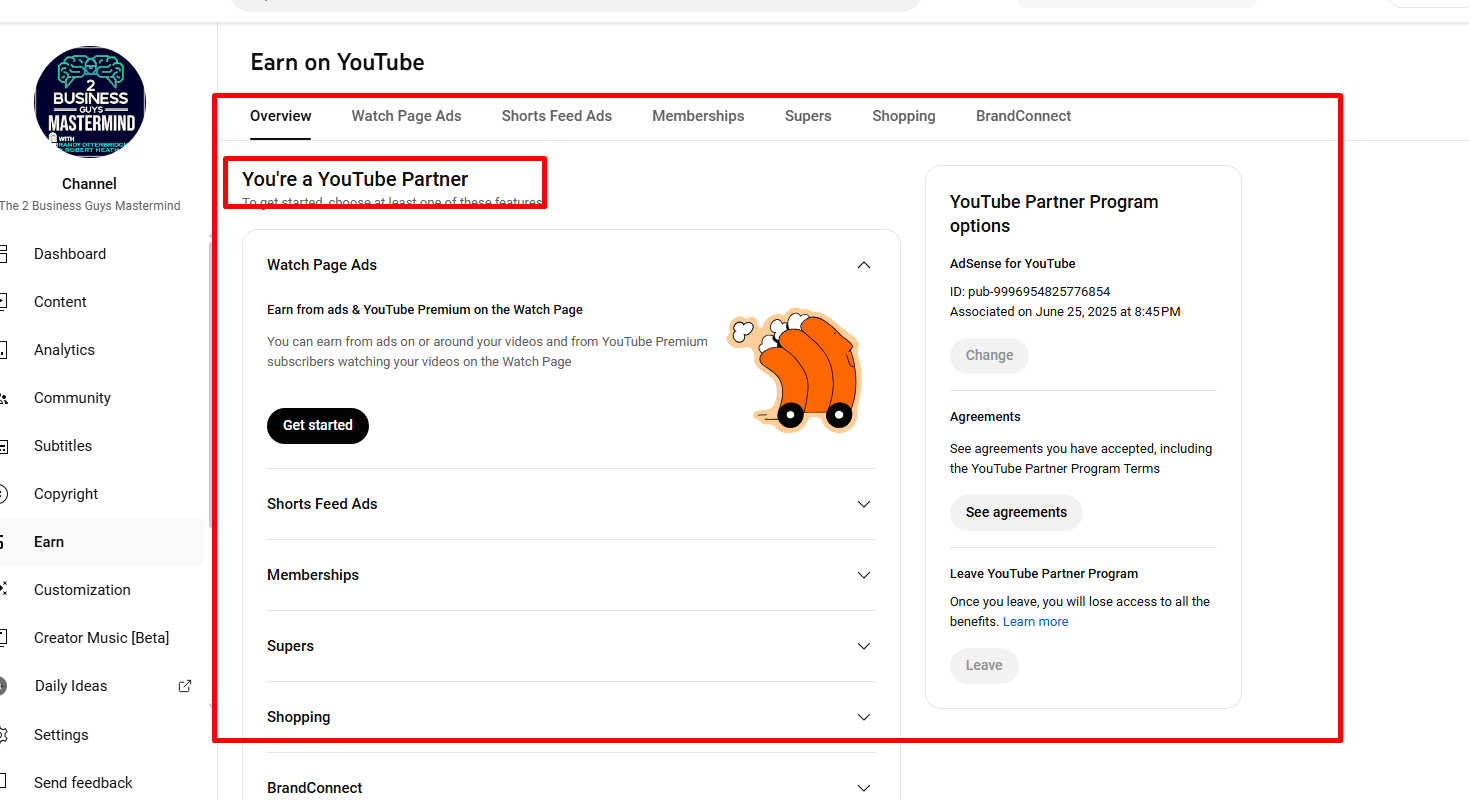Open external link icon beside Daily Ideas
Image resolution: width=1469 pixels, height=800 pixels.
185,686
